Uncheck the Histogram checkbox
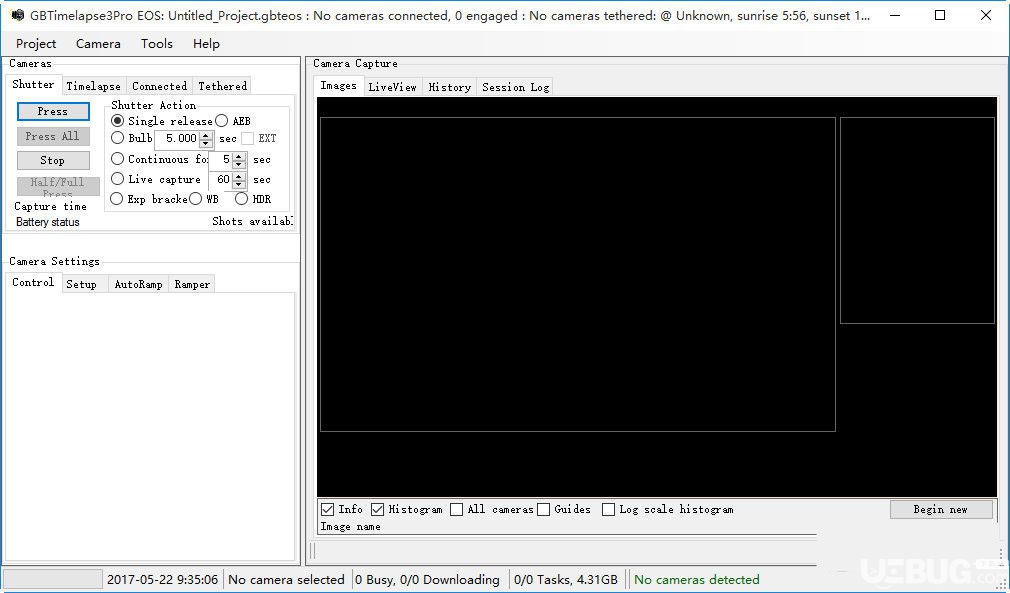This screenshot has width=1010, height=593. click(378, 509)
